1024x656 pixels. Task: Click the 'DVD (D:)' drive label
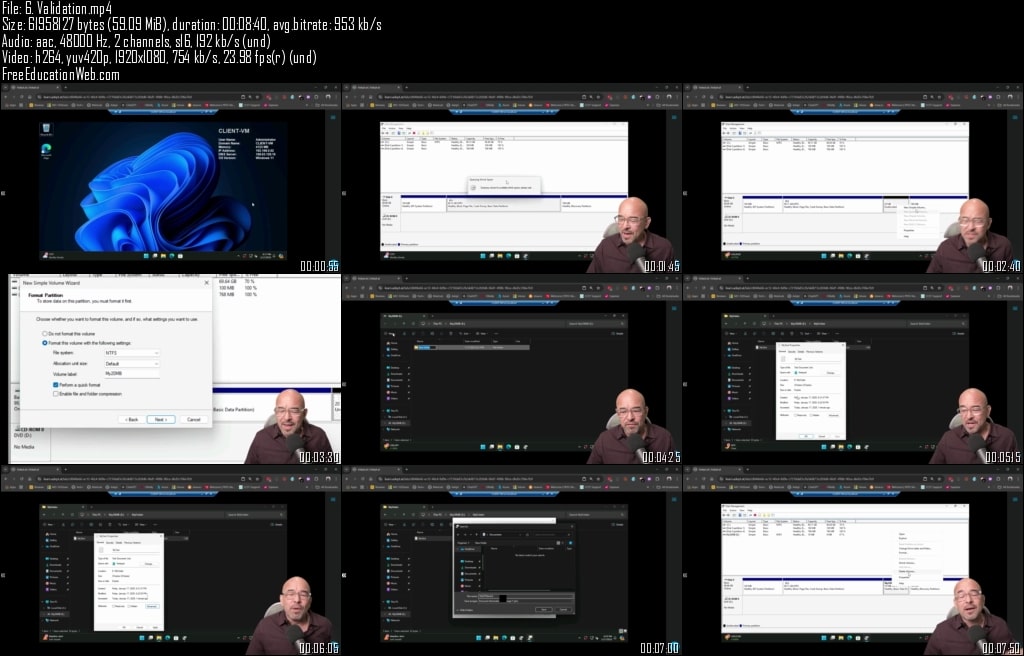click(25, 436)
